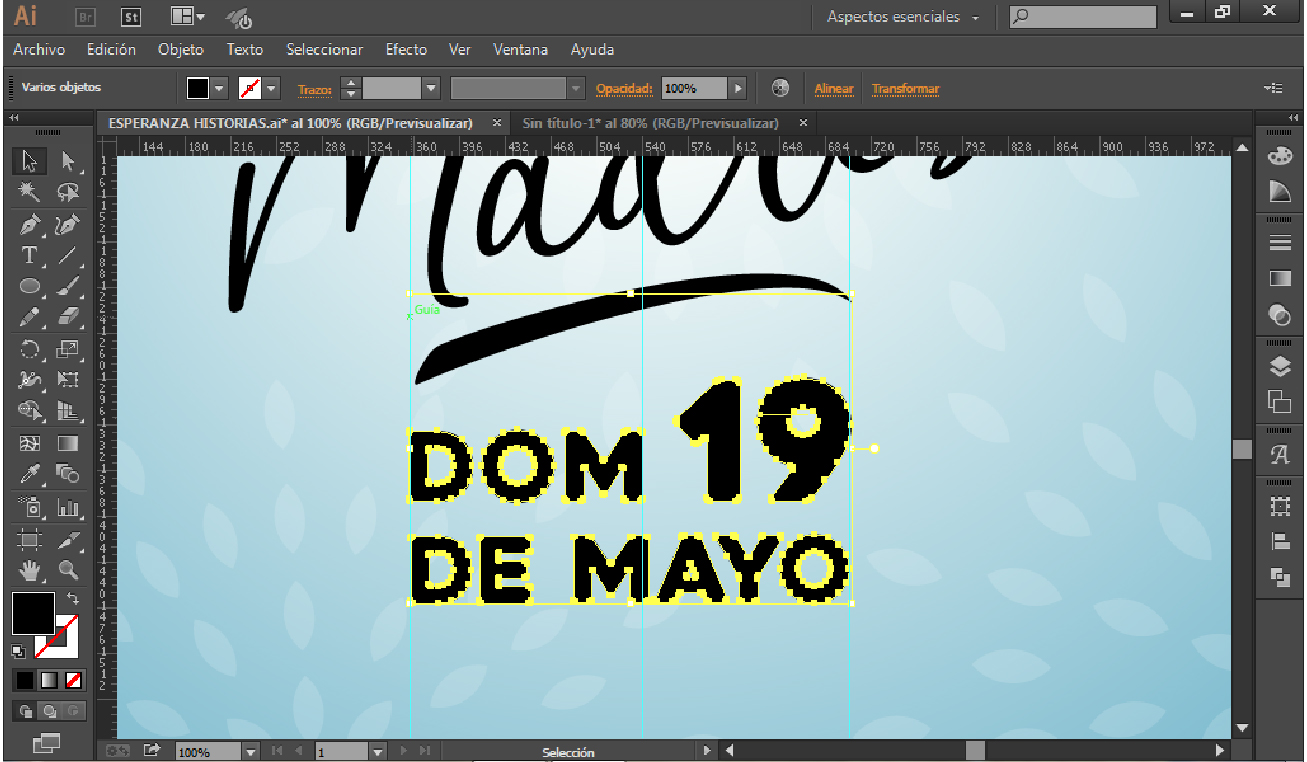The width and height of the screenshot is (1307, 762).
Task: Open the fill color dropdown in control bar
Action: tap(220, 88)
